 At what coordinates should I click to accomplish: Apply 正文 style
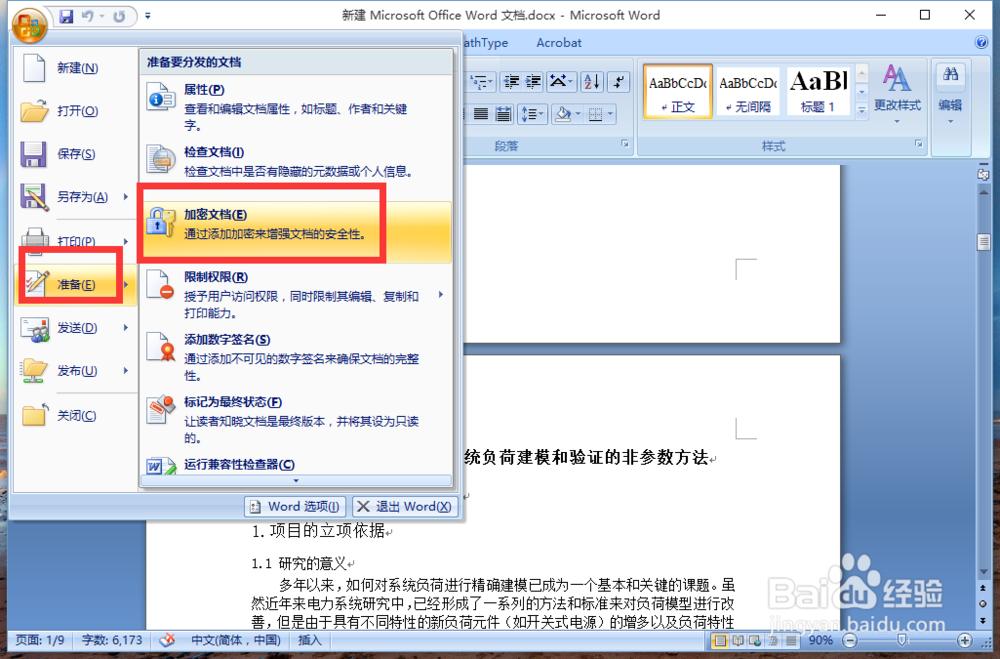click(677, 91)
